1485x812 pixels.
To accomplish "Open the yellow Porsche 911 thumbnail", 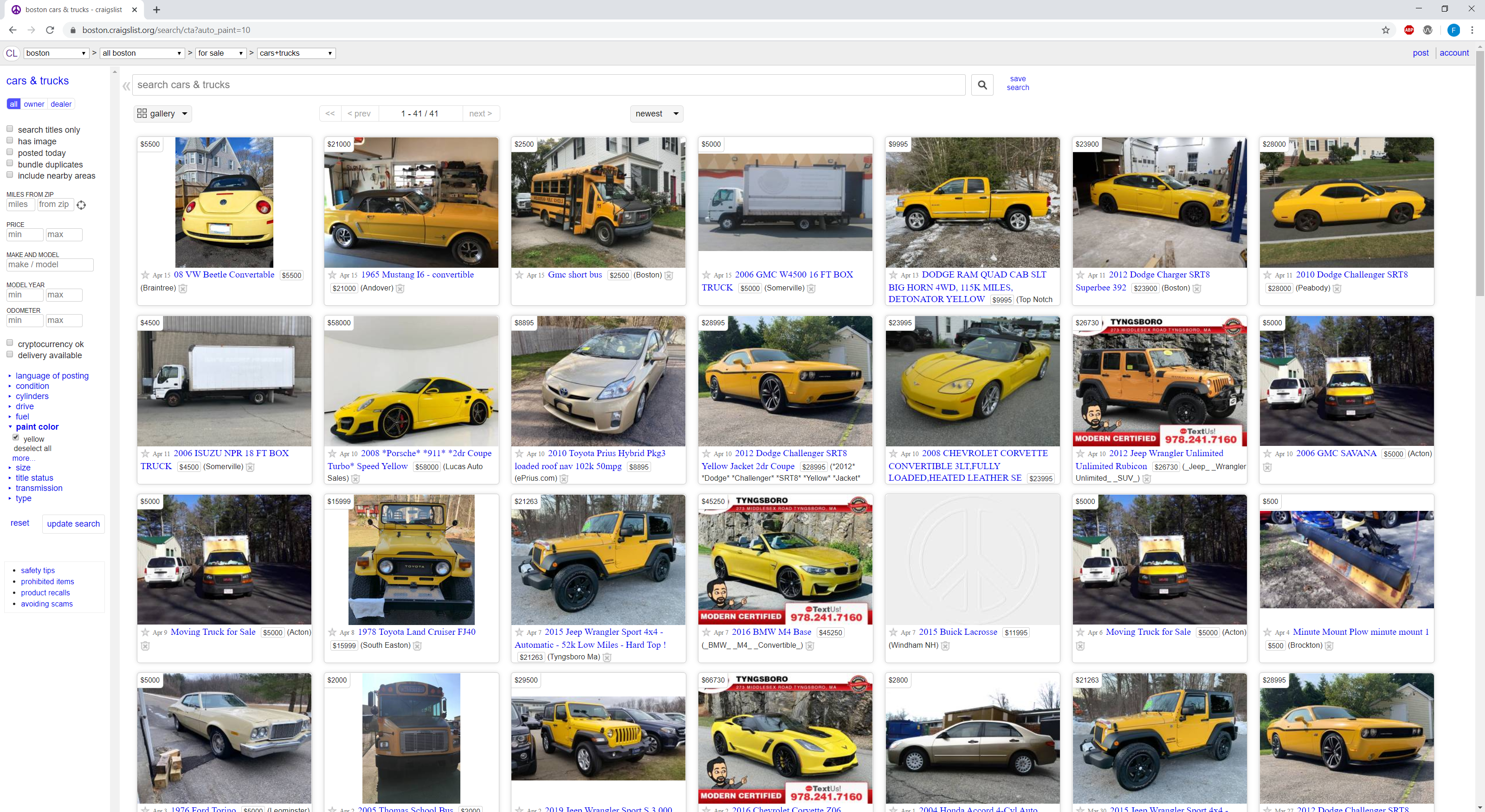I will pyautogui.click(x=411, y=381).
